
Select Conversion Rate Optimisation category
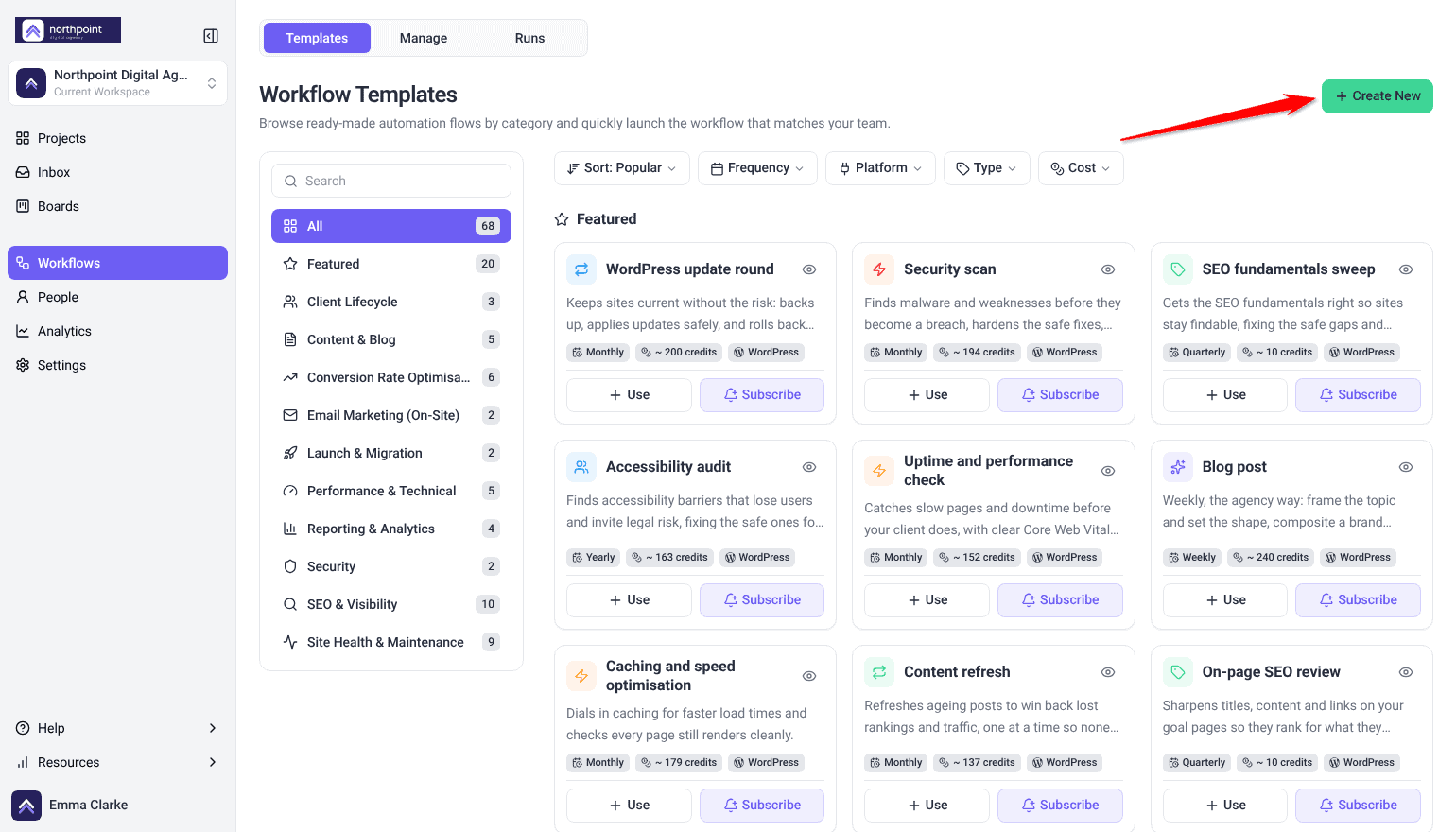(x=391, y=377)
